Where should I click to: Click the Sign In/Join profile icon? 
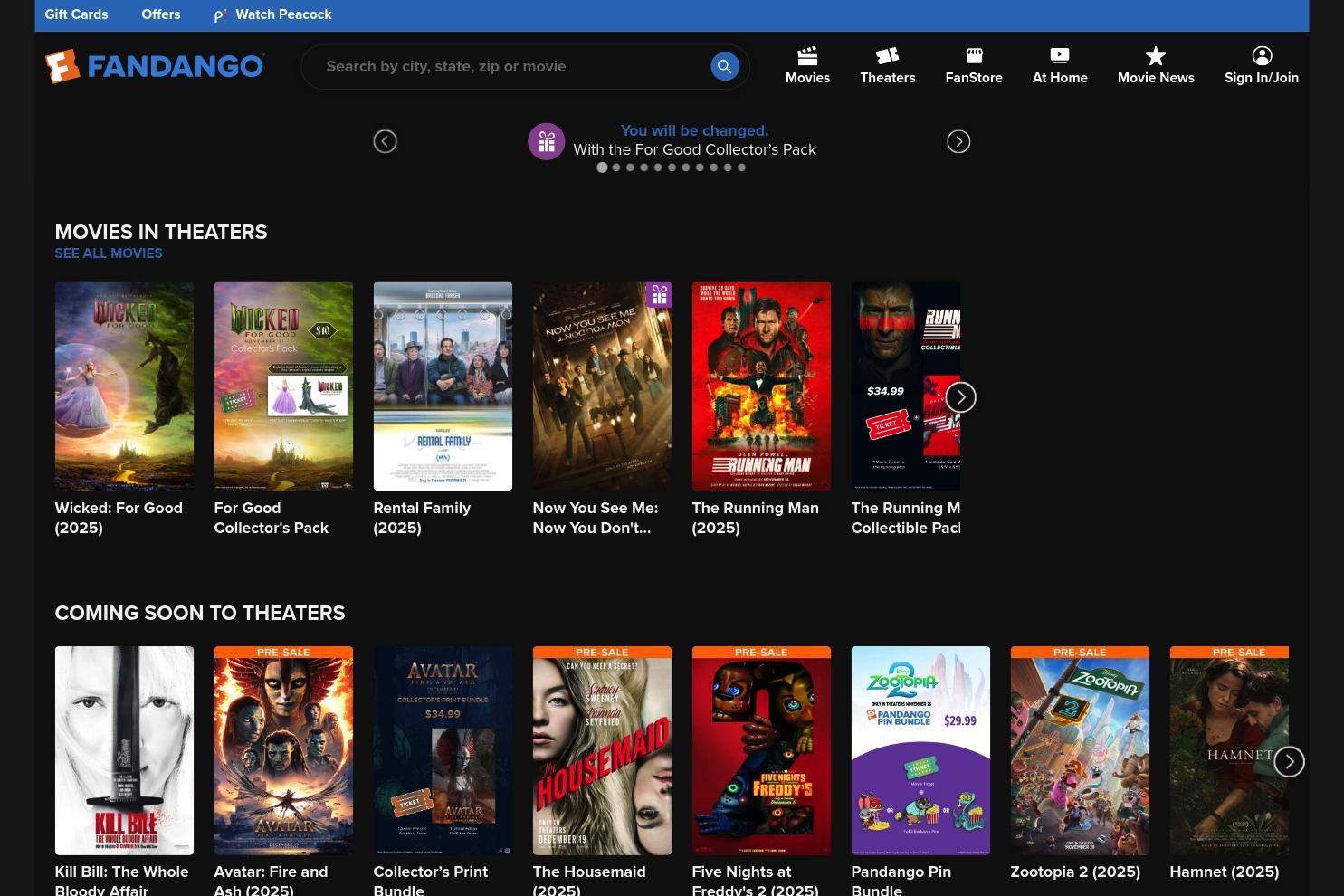pyautogui.click(x=1262, y=56)
